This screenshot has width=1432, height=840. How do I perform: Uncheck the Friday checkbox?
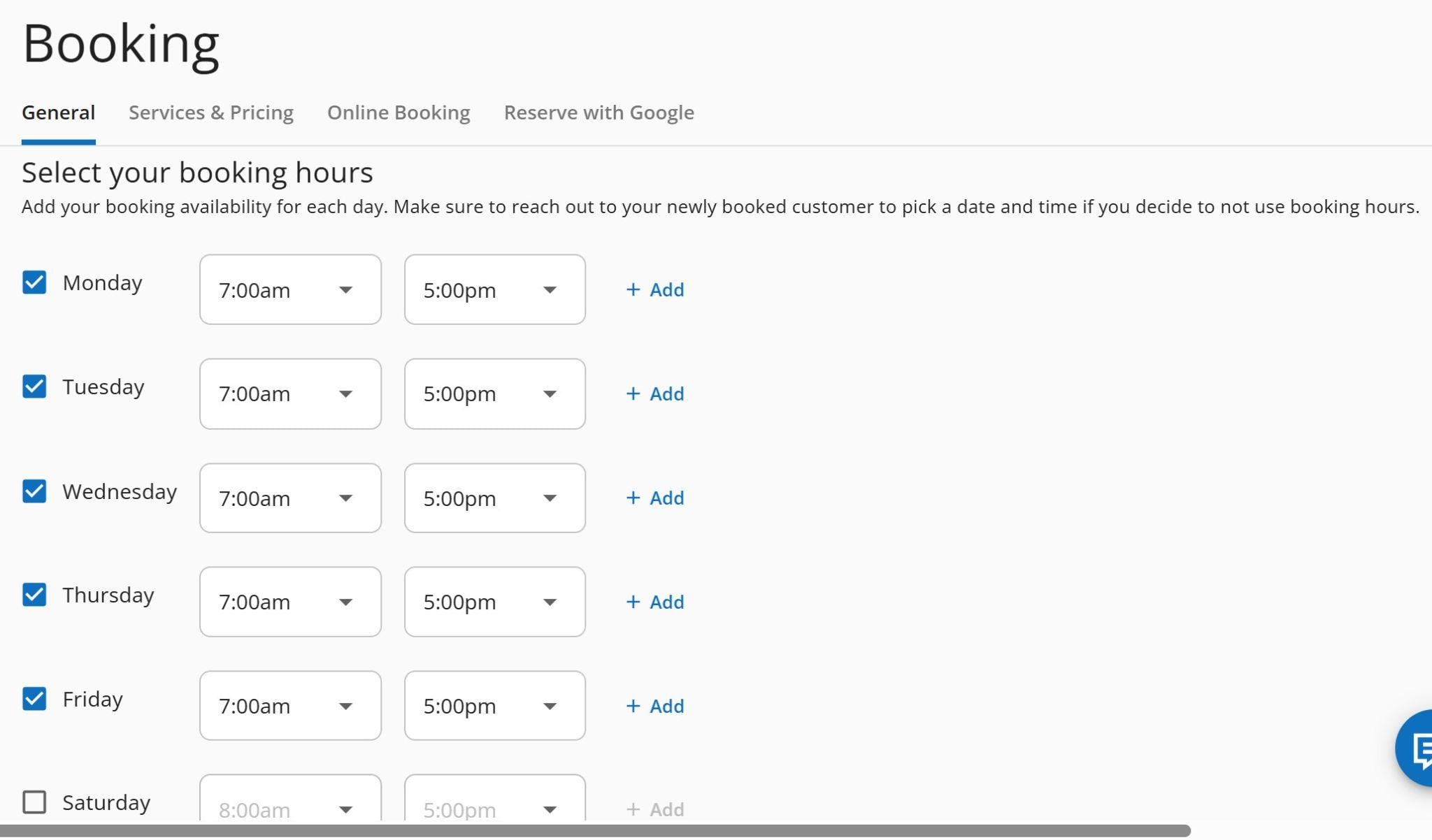click(34, 698)
